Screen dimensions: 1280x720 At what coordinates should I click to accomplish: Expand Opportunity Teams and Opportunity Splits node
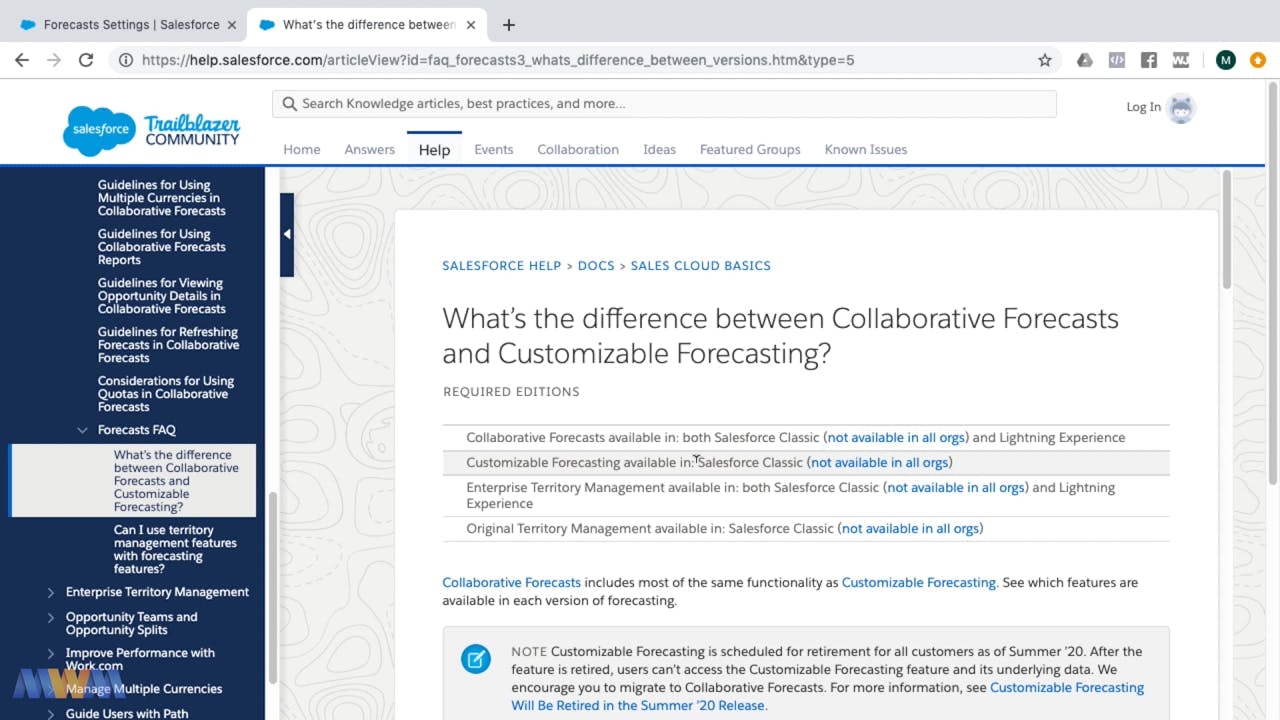click(x=50, y=617)
